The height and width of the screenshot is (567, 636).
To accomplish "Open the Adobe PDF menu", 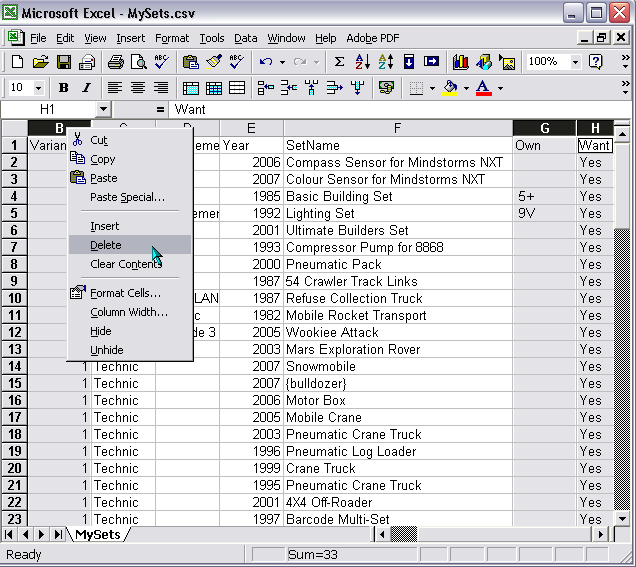I will [x=373, y=38].
